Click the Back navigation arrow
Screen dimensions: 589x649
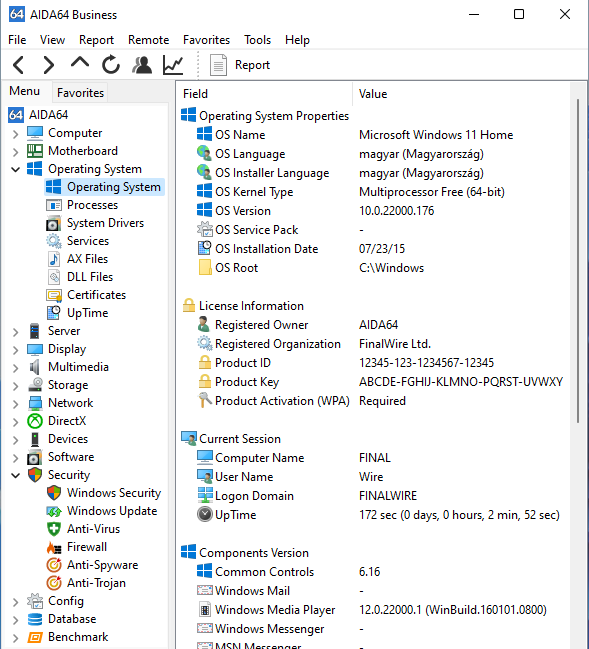click(19, 65)
